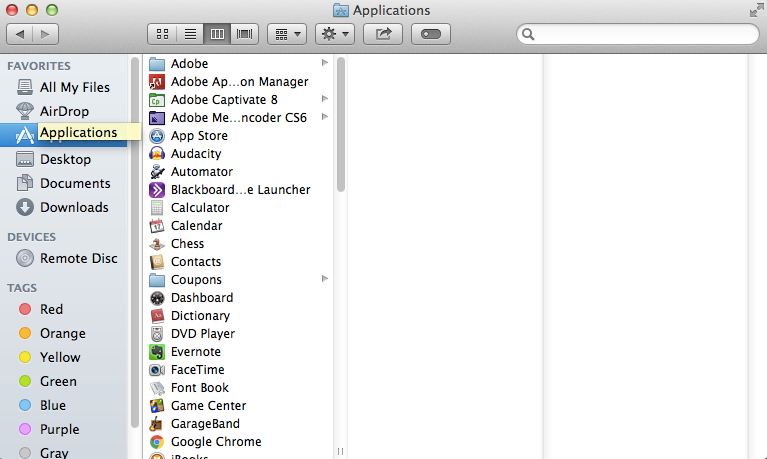The image size is (767, 459).
Task: Select the Dictionary app icon
Action: tap(157, 316)
